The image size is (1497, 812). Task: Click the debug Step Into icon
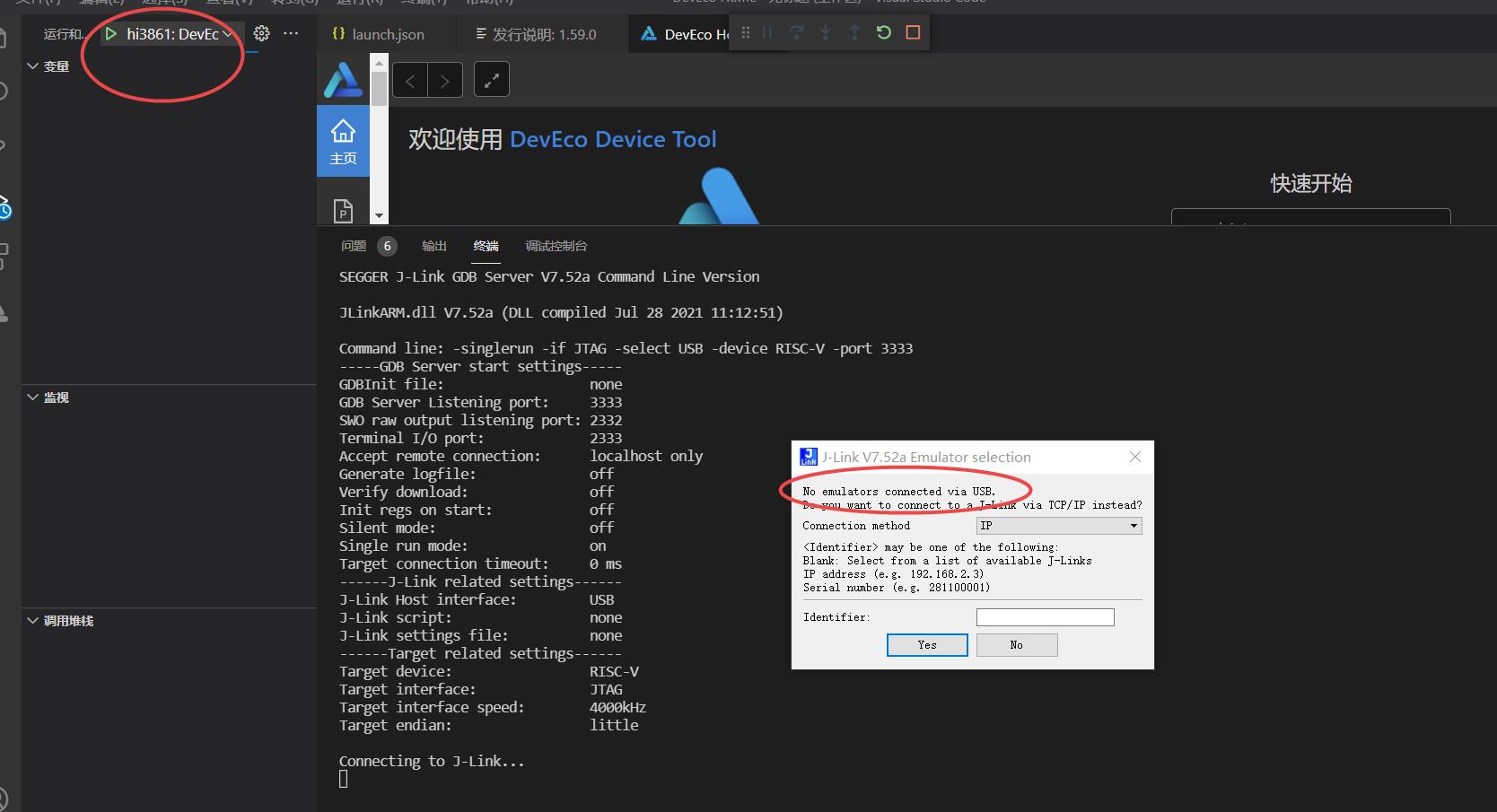tap(825, 32)
